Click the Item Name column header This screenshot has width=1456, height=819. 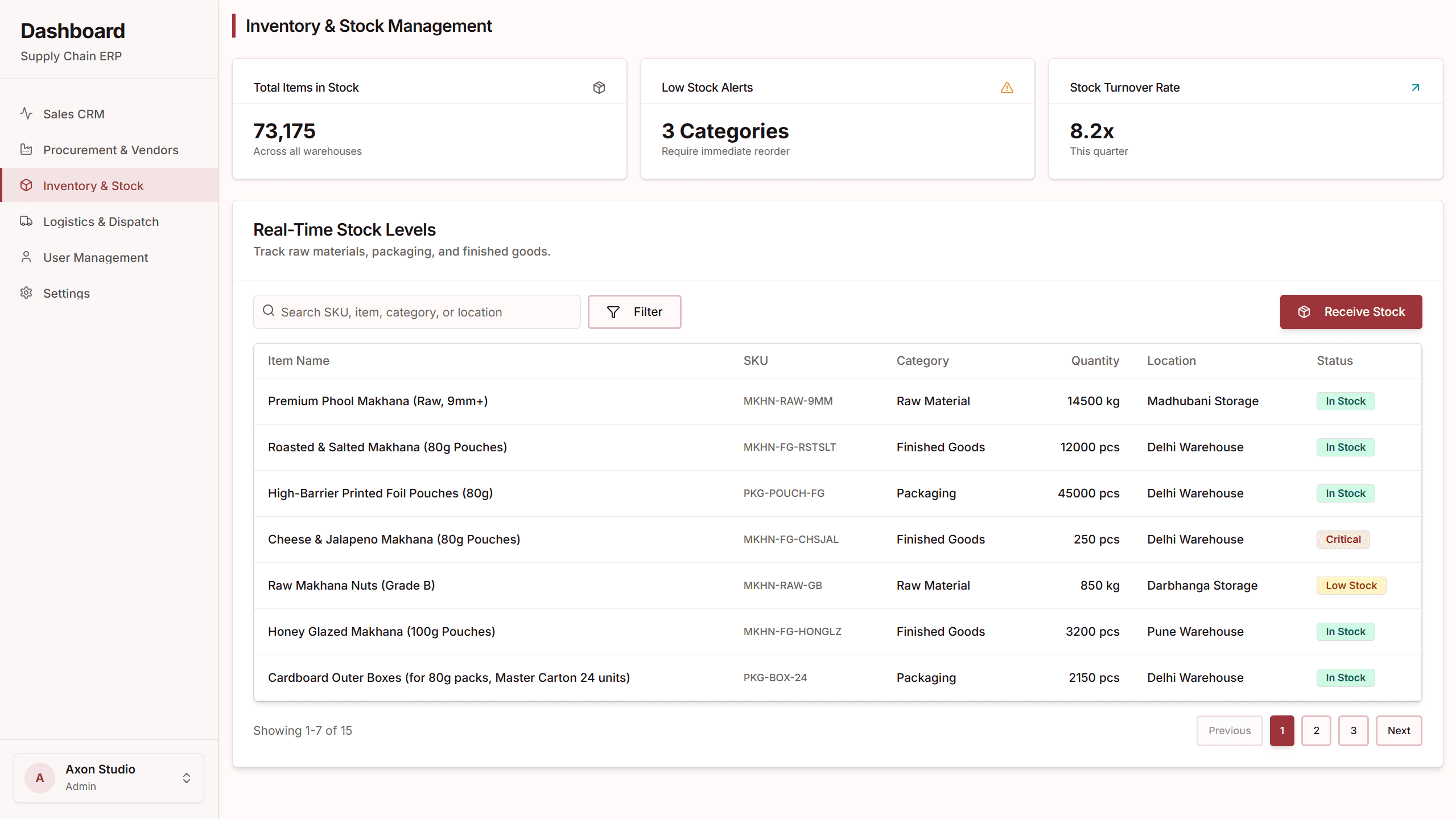tap(299, 361)
